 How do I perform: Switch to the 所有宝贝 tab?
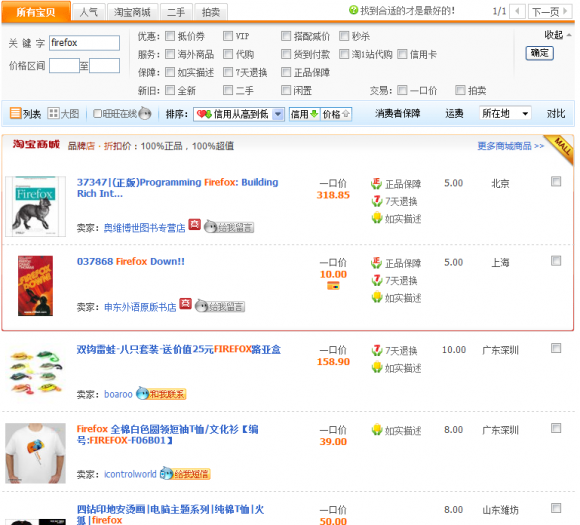tap(36, 12)
